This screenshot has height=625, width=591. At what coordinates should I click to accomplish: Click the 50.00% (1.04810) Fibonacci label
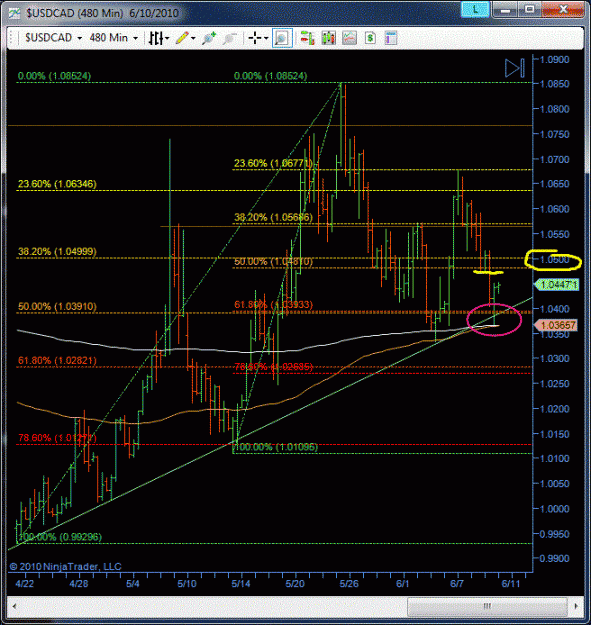[273, 262]
